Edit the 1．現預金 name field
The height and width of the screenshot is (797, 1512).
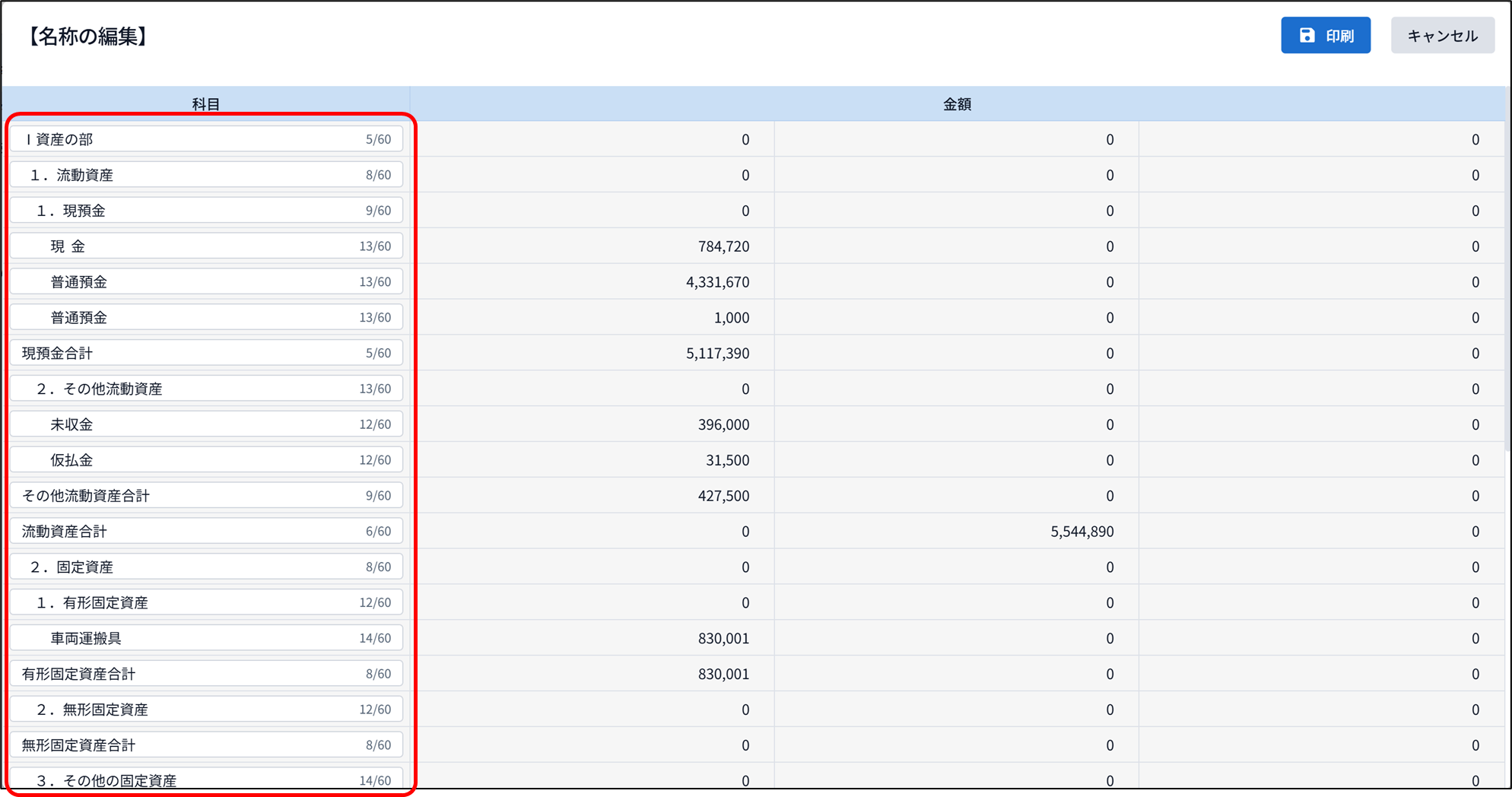[x=206, y=211]
